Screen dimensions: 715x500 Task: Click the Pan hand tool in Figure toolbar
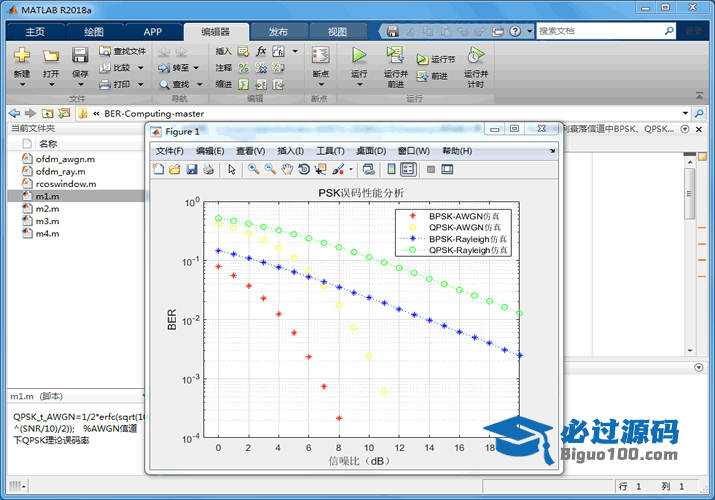click(286, 170)
